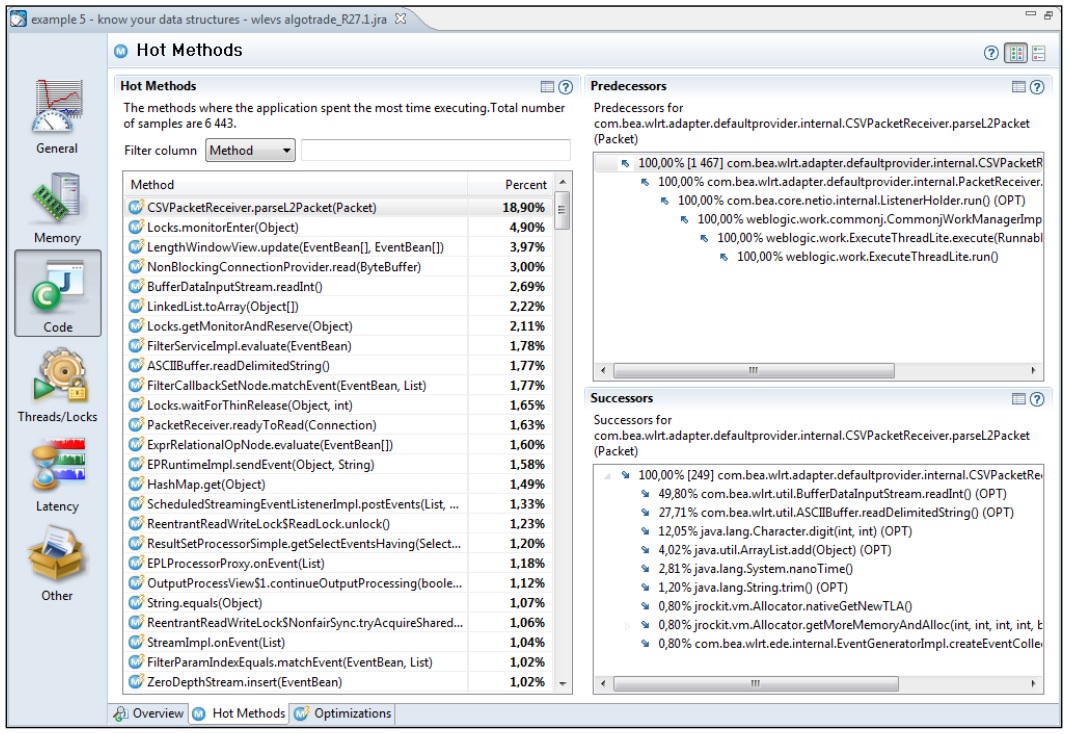1070x734 pixels.
Task: Click the Predecessors panel table settings icon
Action: [x=1019, y=87]
